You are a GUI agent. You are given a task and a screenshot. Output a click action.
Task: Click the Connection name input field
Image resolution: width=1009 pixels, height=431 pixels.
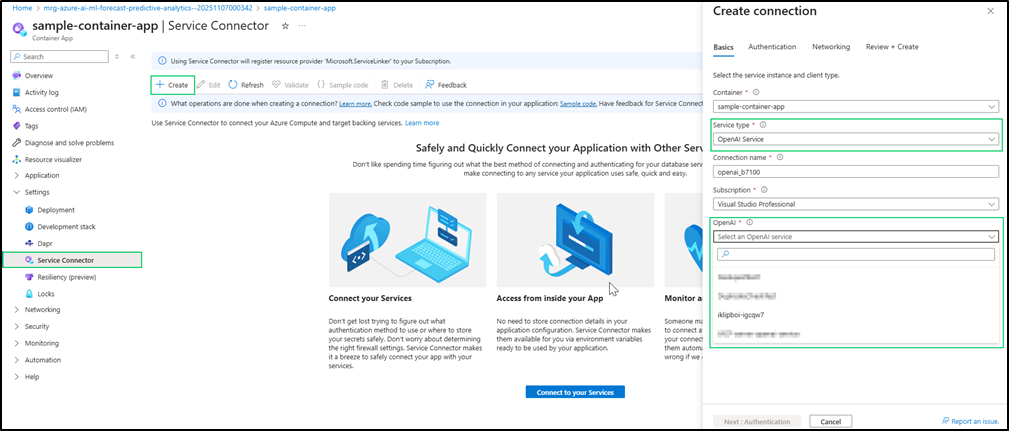(x=854, y=172)
